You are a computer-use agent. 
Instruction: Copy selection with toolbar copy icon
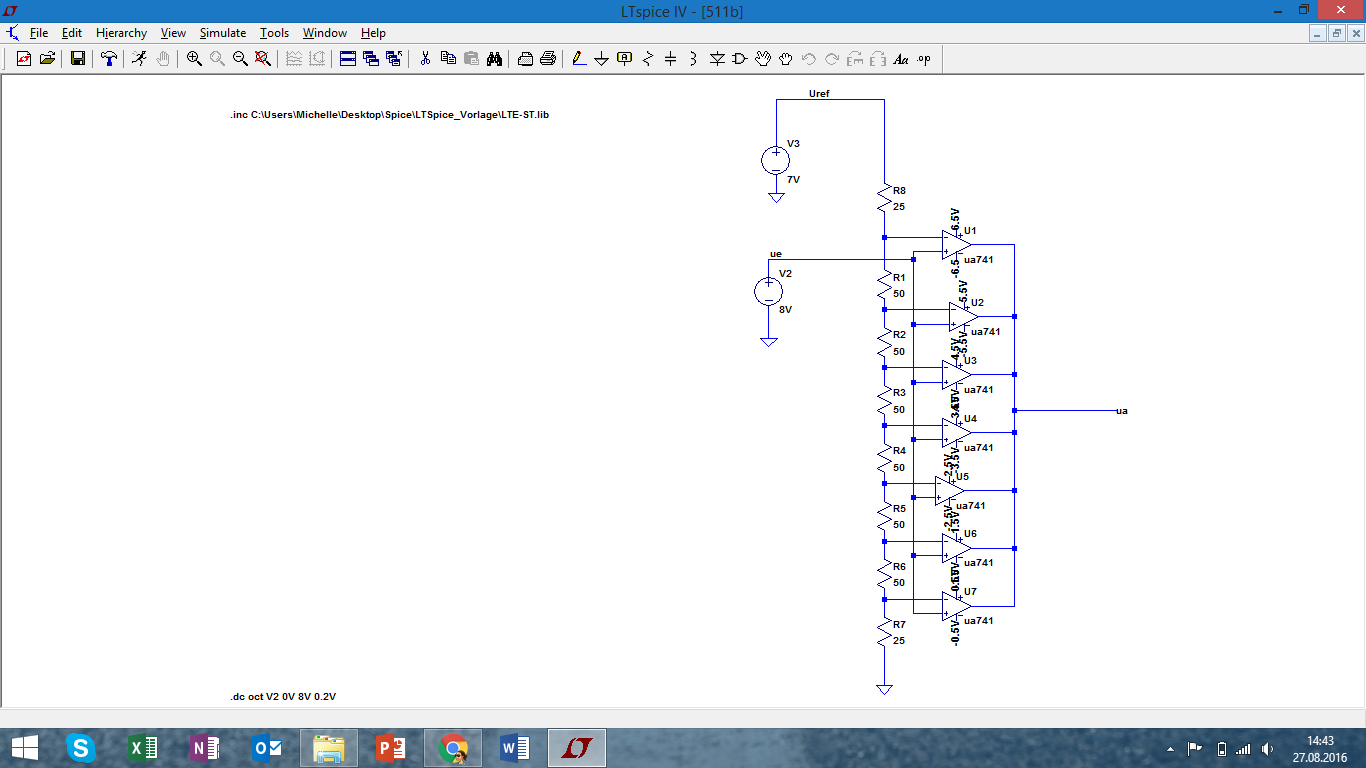(448, 59)
